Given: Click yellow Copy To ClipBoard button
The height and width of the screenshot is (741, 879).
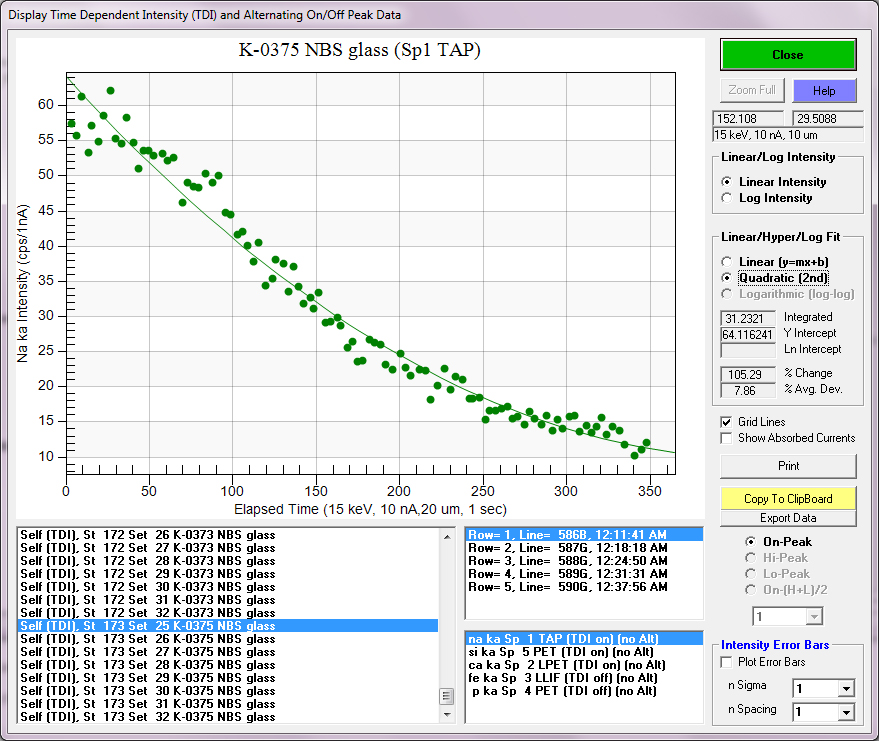Looking at the screenshot, I should click(x=788, y=498).
